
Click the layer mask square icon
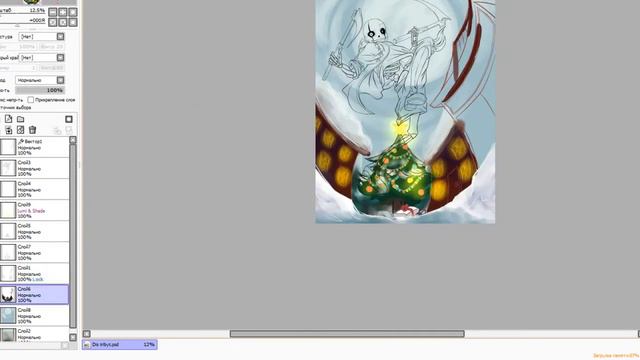[x=69, y=119]
